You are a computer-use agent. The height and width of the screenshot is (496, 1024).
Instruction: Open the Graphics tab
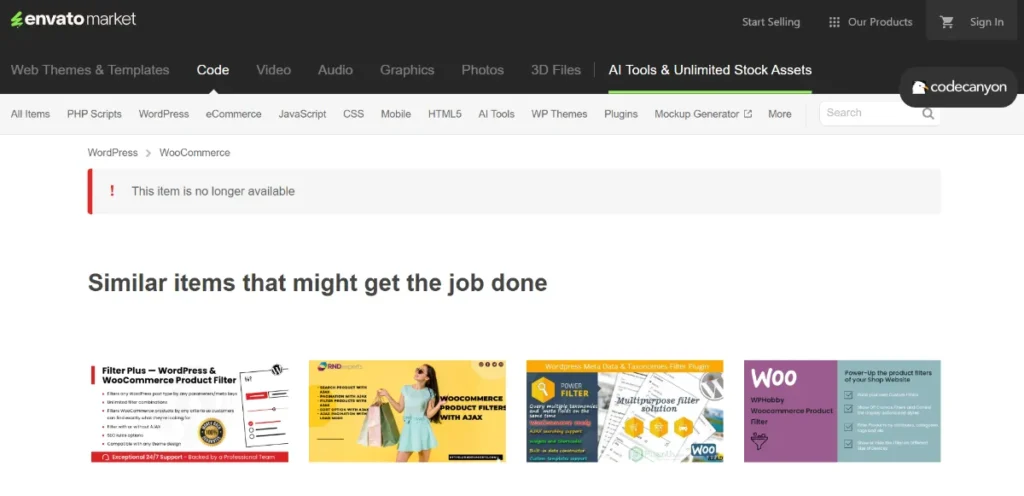(x=407, y=70)
